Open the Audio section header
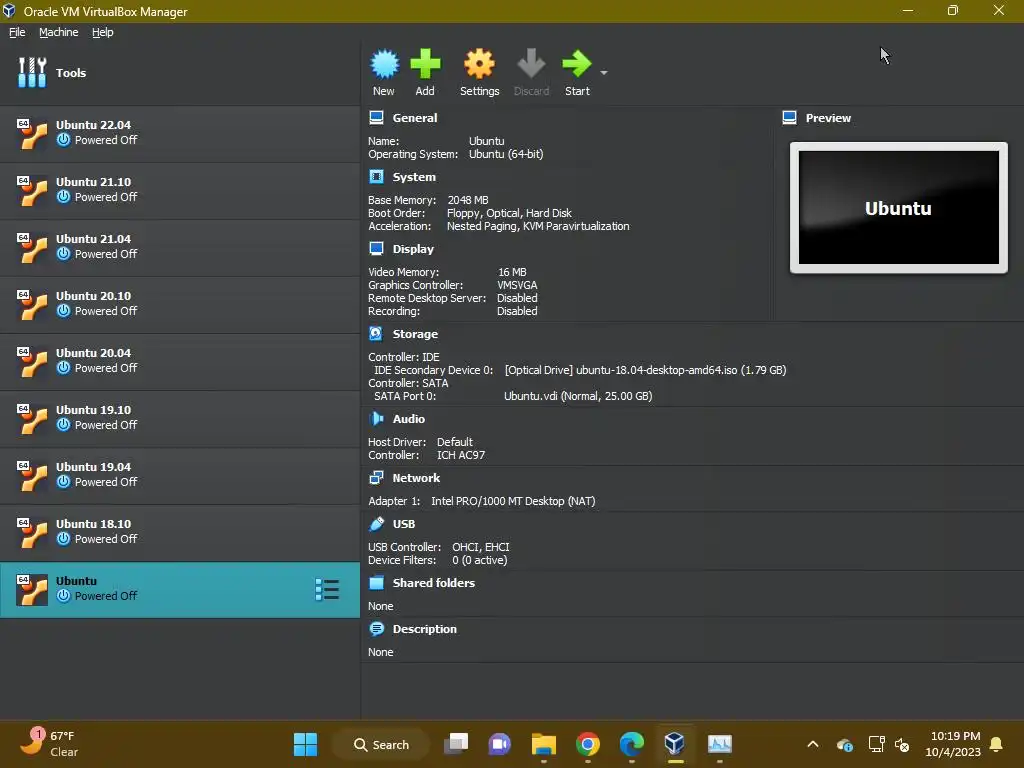 point(409,419)
